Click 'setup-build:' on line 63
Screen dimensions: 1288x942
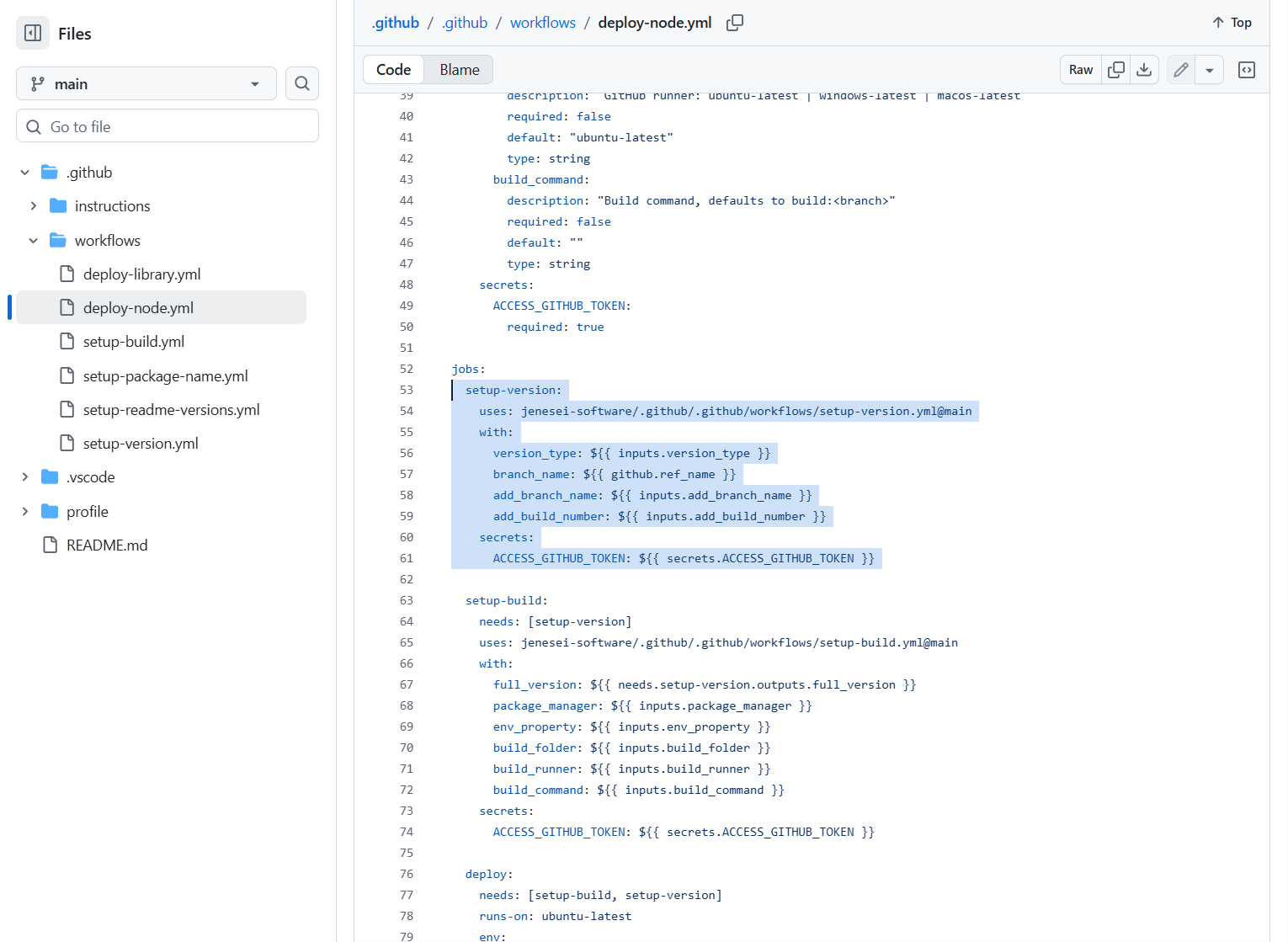pyautogui.click(x=507, y=600)
